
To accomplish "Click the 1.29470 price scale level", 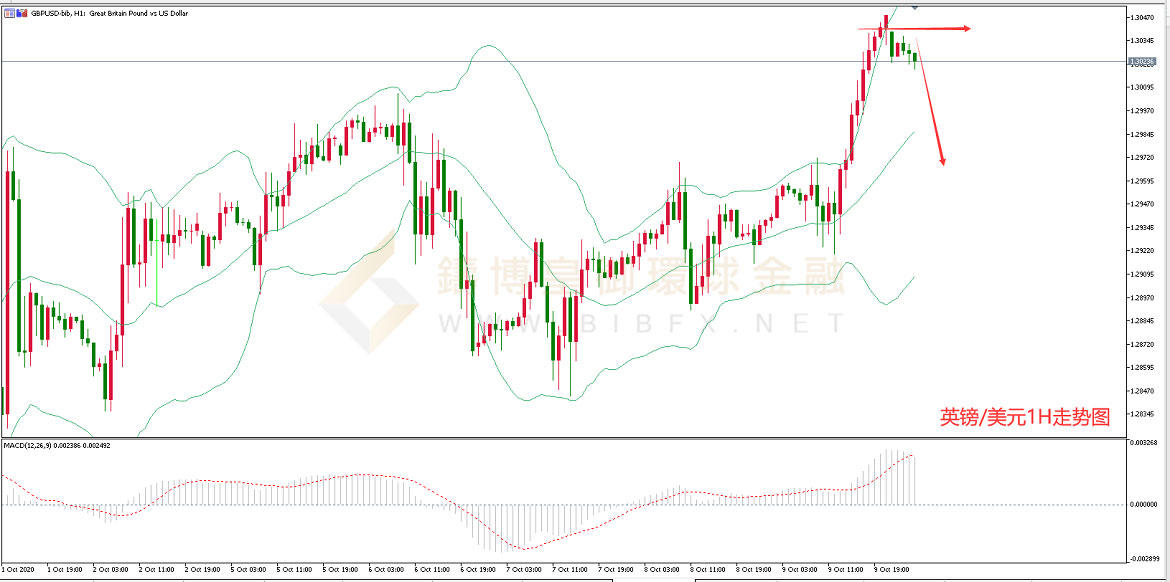I will 1143,204.
